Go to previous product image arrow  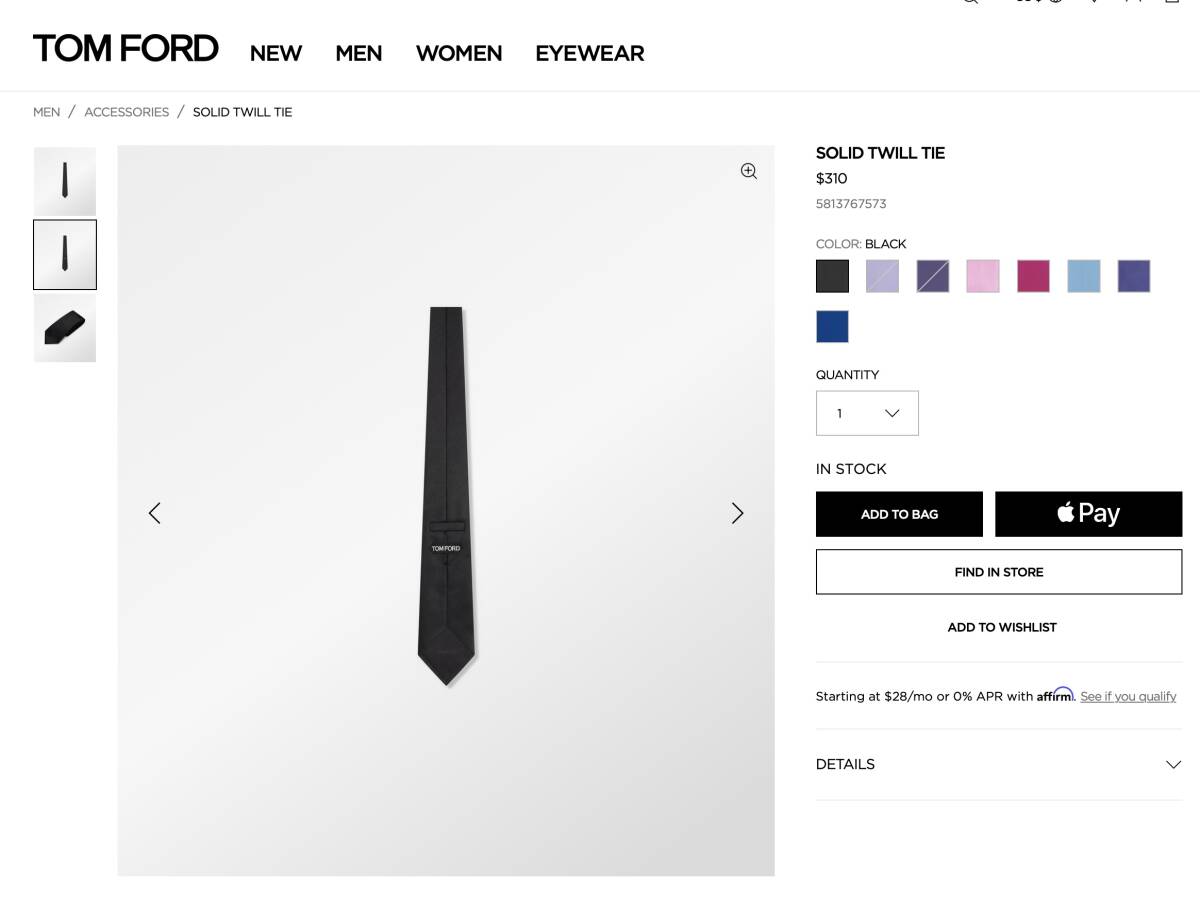155,513
